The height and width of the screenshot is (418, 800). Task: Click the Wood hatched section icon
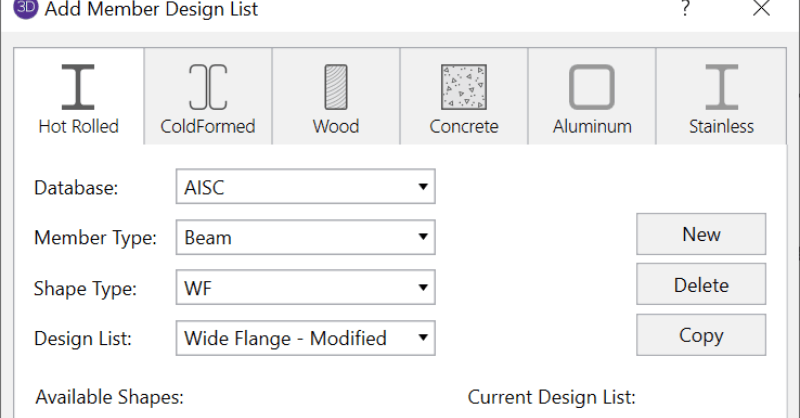335,88
